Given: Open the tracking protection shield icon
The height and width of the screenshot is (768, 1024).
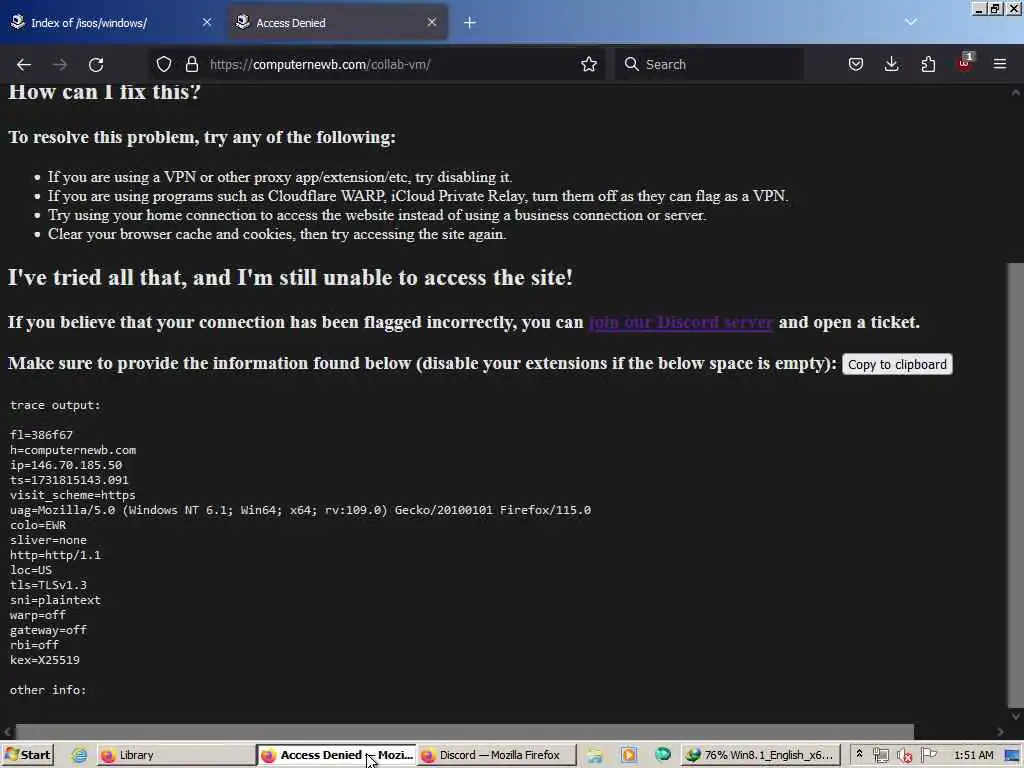Looking at the screenshot, I should [164, 64].
